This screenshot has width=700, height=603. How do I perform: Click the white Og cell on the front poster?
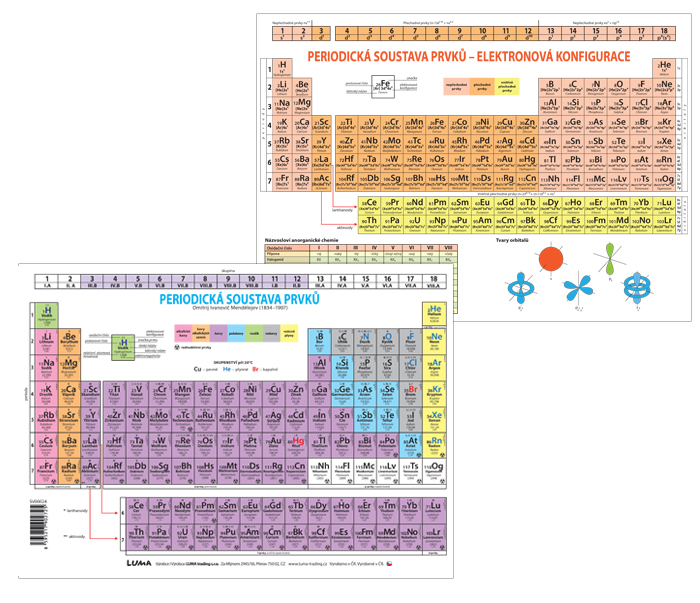coord(434,471)
